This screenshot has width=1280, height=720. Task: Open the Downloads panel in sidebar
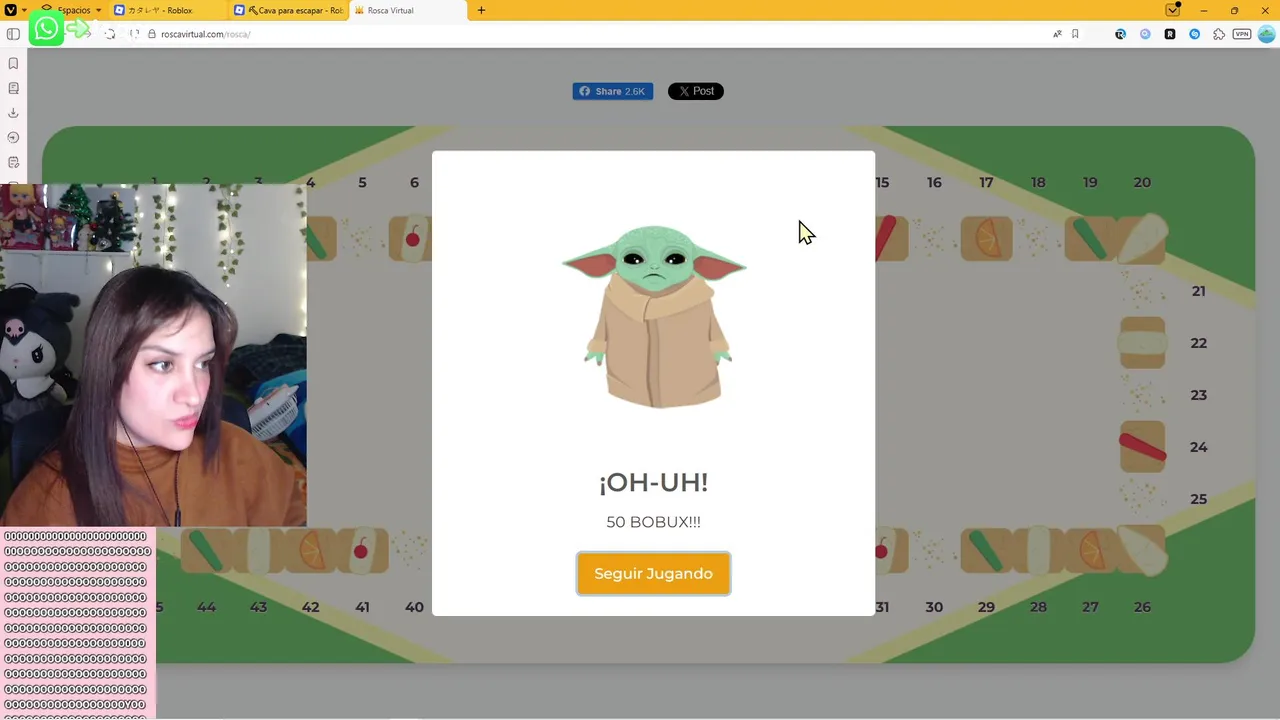point(13,113)
